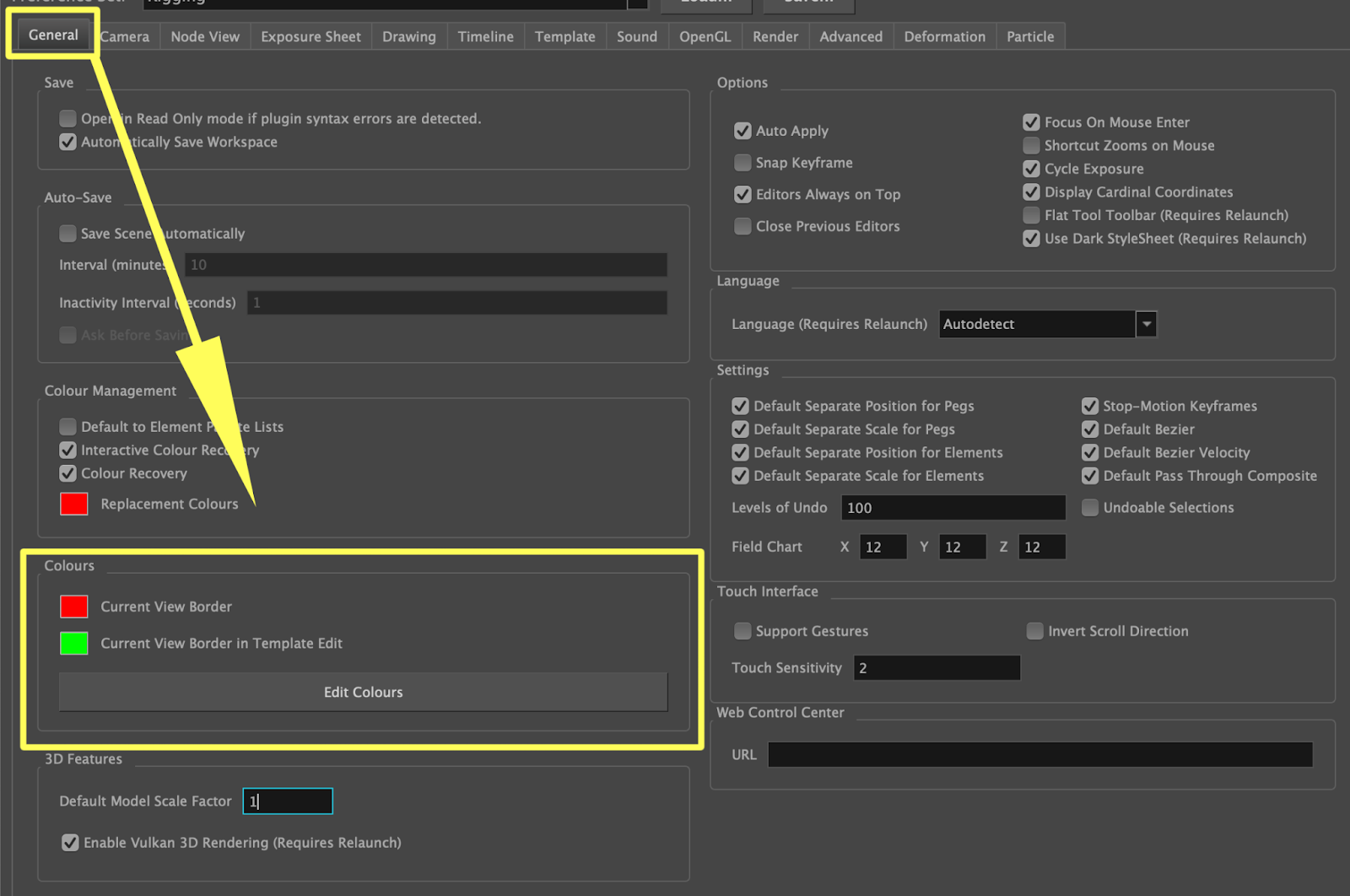The image size is (1350, 896).
Task: Click the Web Control Center URL field
Action: click(x=1038, y=754)
